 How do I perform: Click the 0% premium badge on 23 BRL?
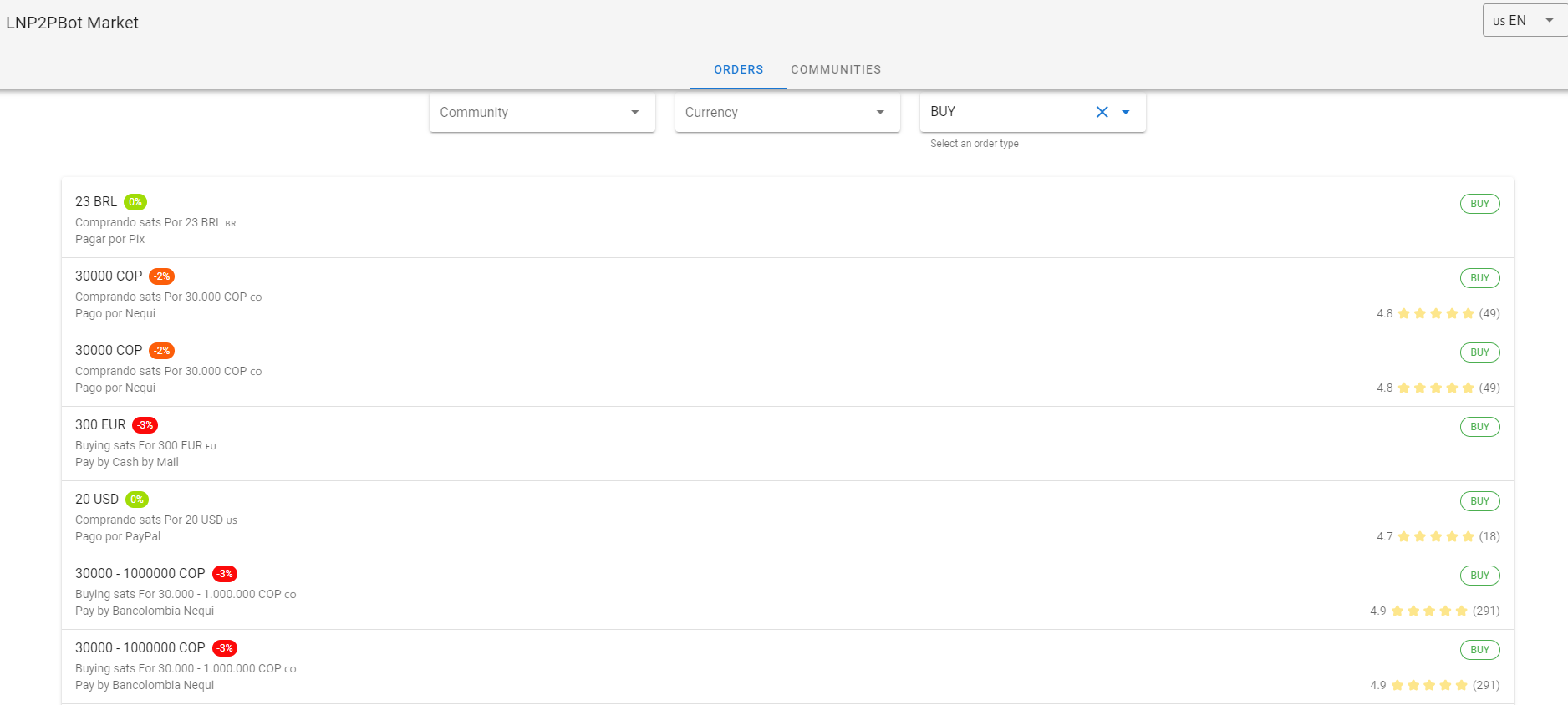(135, 202)
